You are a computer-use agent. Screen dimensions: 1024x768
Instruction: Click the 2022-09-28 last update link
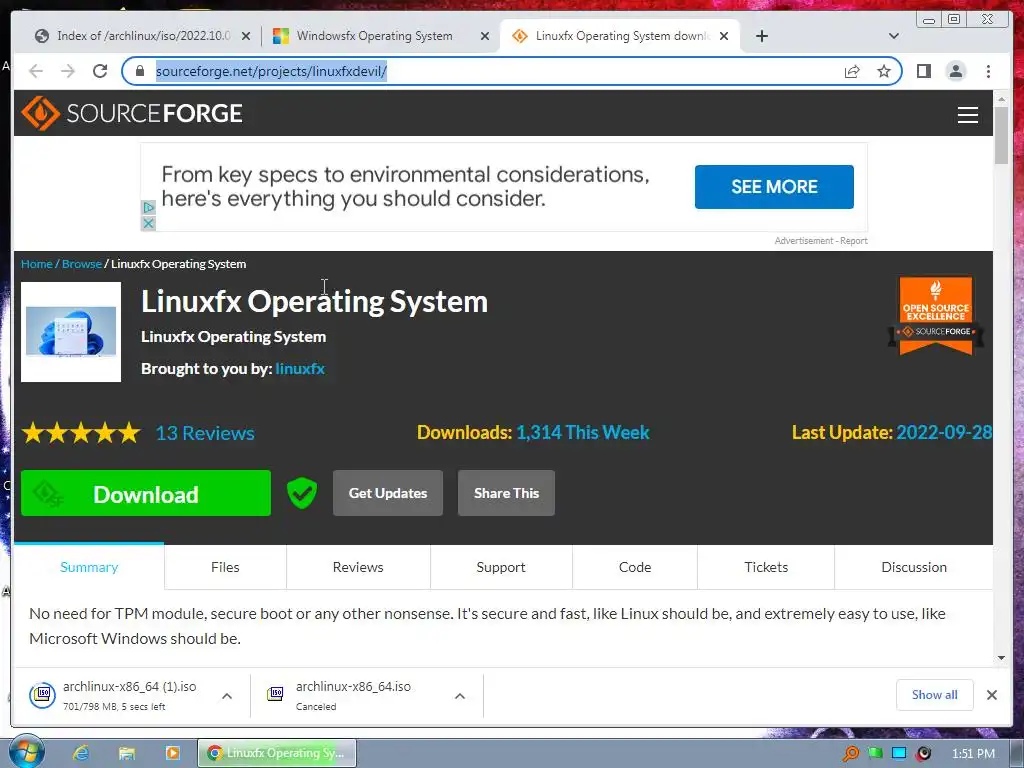944,432
